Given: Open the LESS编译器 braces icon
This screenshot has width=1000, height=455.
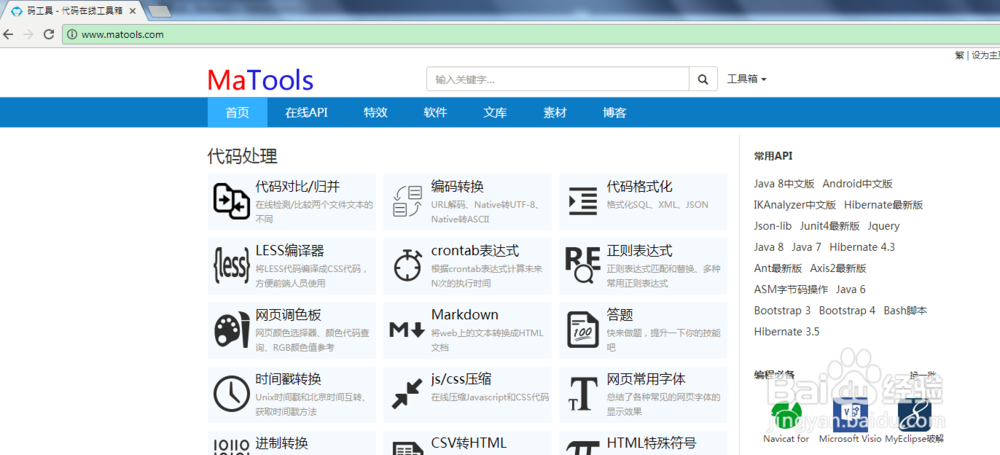Looking at the screenshot, I should pyautogui.click(x=231, y=265).
